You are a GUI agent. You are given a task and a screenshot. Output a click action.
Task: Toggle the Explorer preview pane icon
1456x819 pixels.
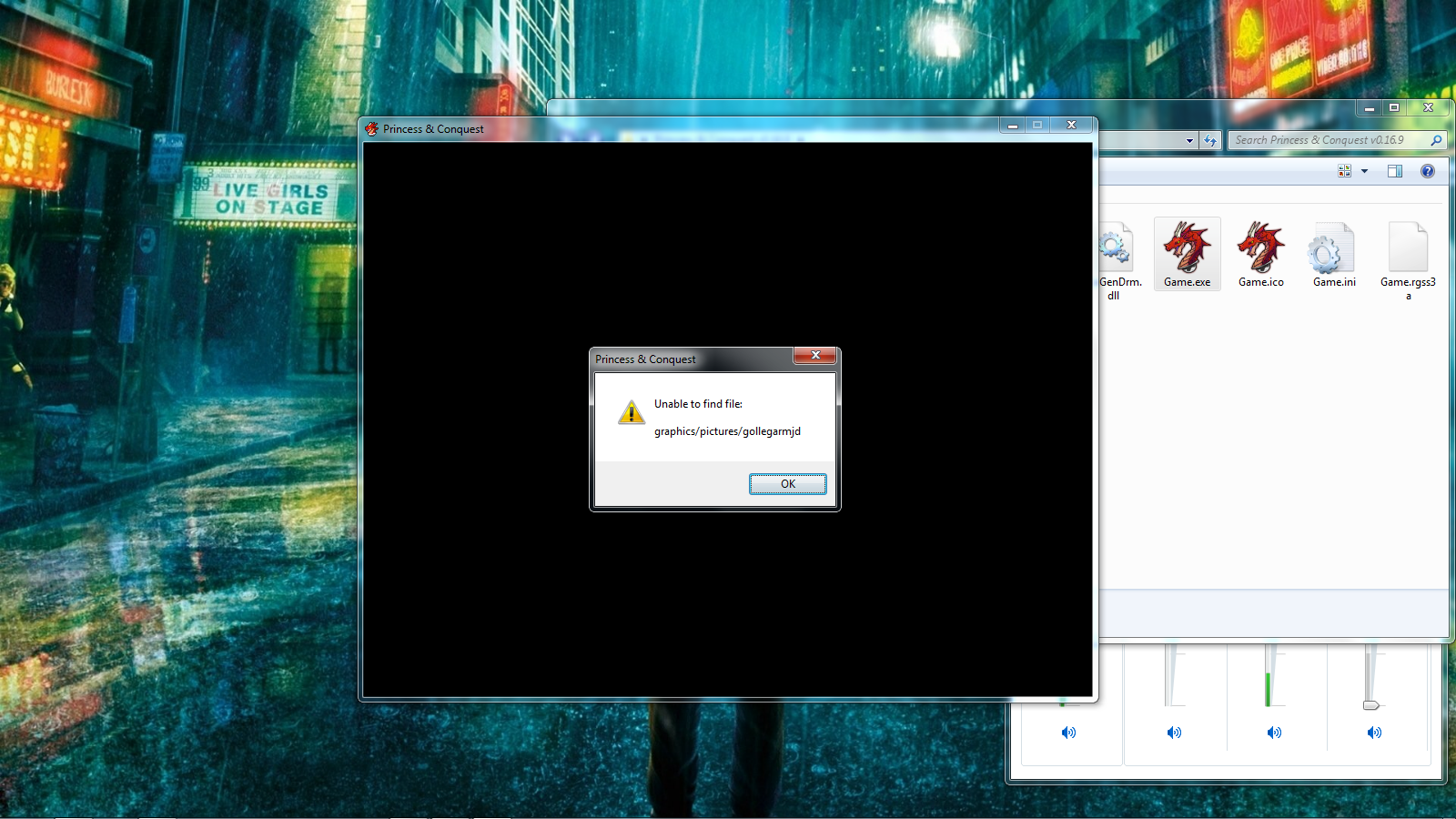pyautogui.click(x=1394, y=171)
